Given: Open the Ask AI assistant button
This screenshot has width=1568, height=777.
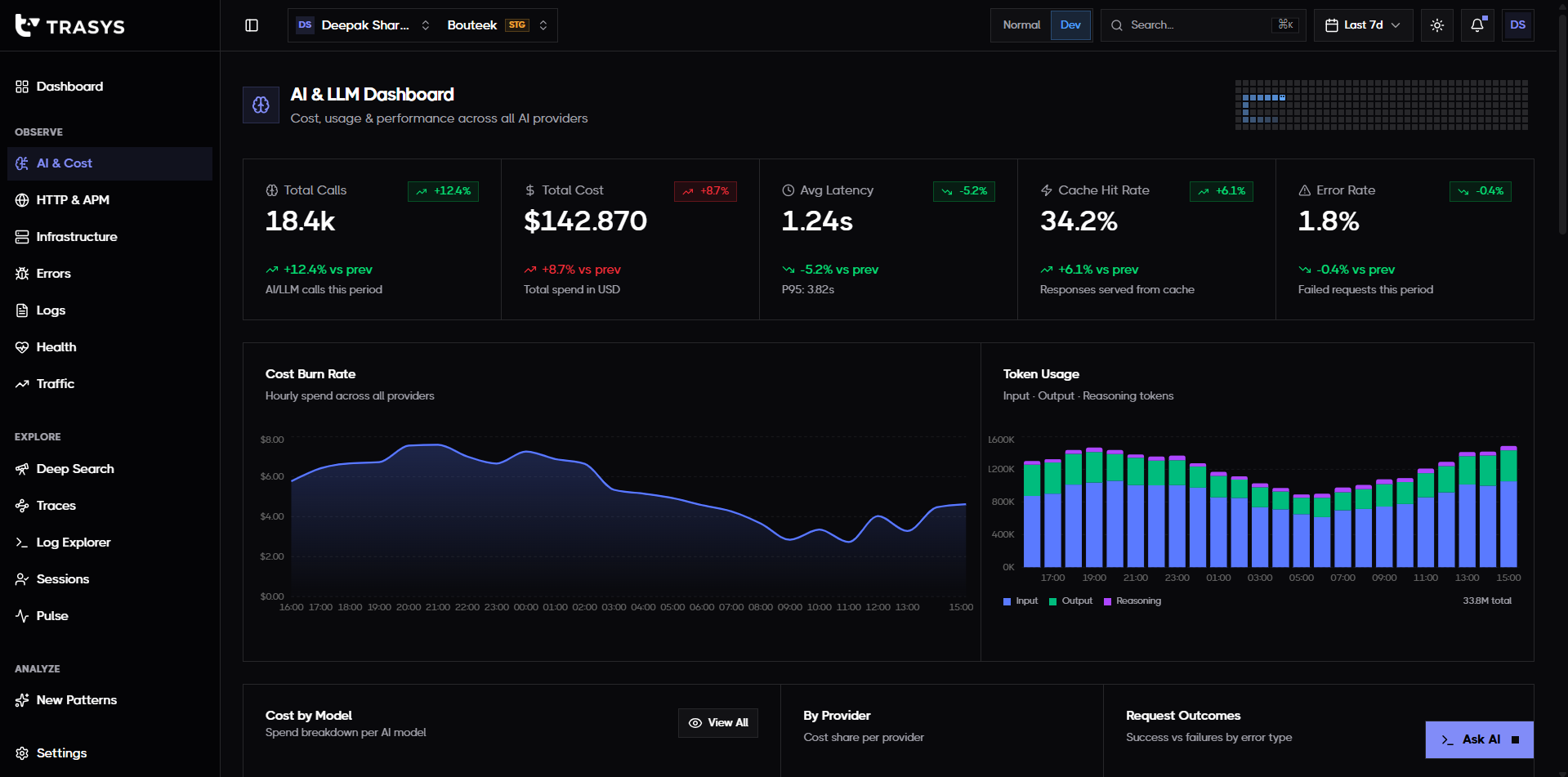Looking at the screenshot, I should tap(1480, 739).
